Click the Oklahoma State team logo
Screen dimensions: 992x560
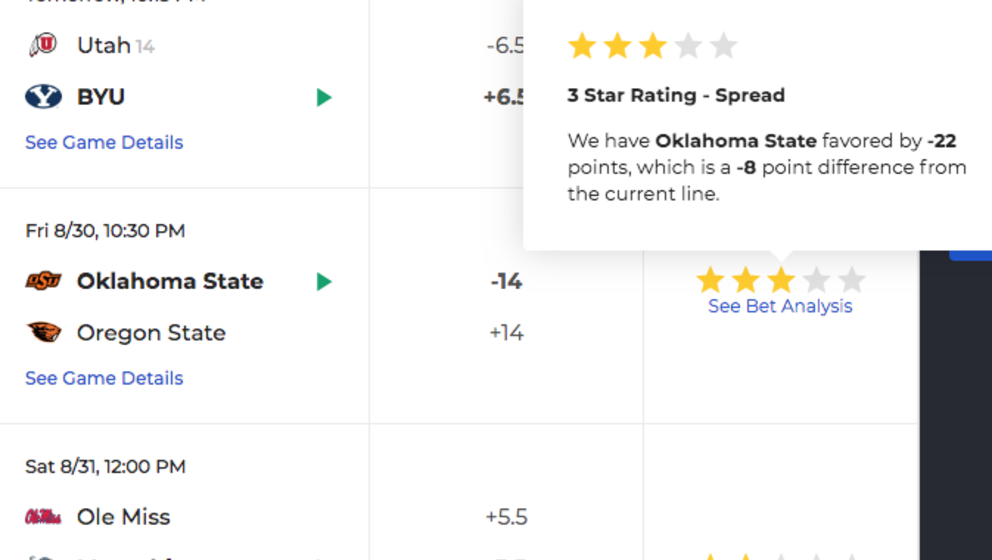click(43, 281)
